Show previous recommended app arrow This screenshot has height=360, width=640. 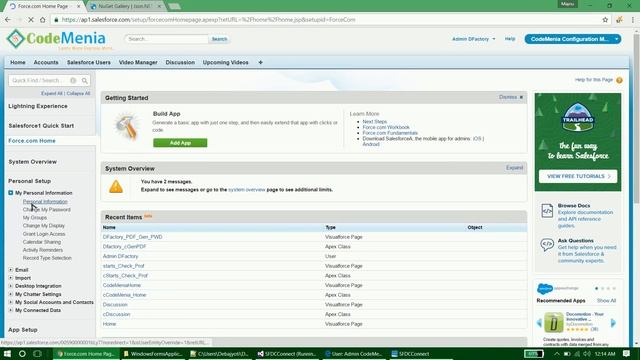(x=539, y=323)
